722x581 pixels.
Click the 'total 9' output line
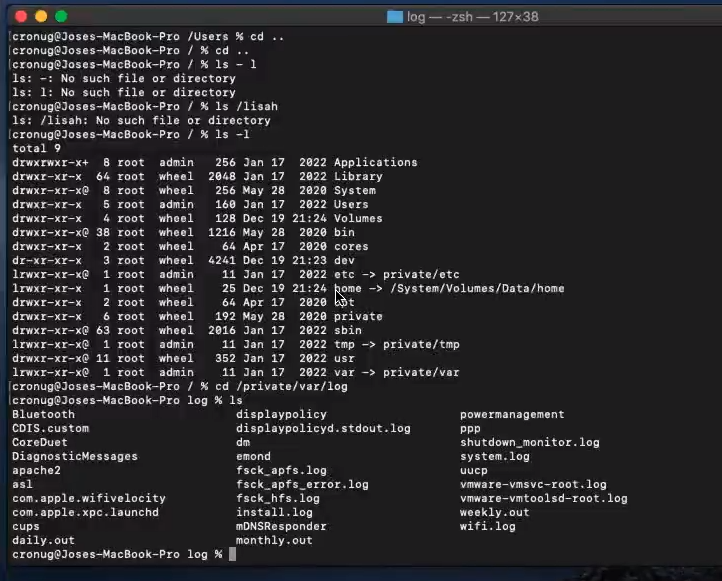(x=36, y=148)
